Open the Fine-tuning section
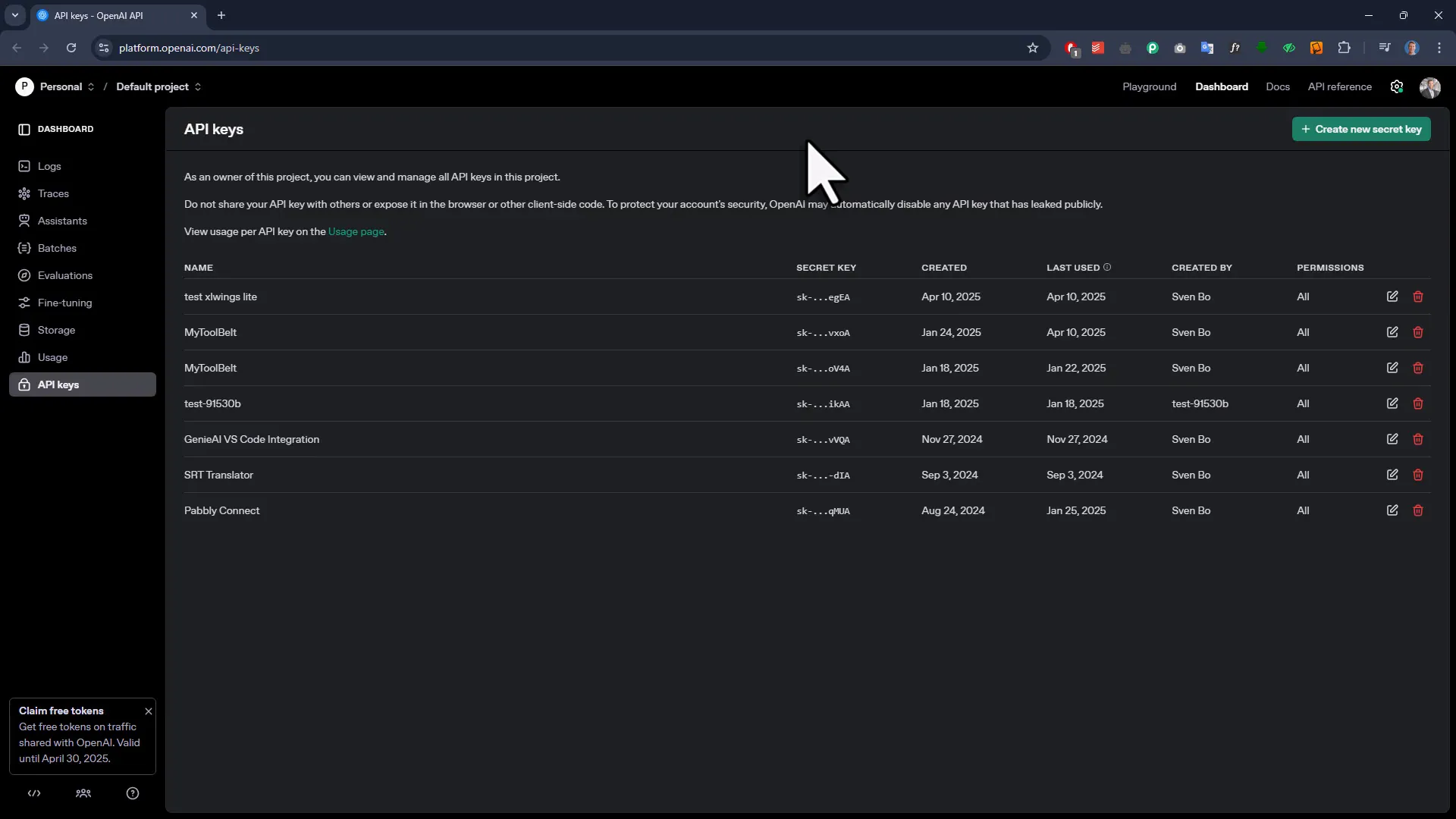This screenshot has width=1456, height=819. pyautogui.click(x=63, y=303)
